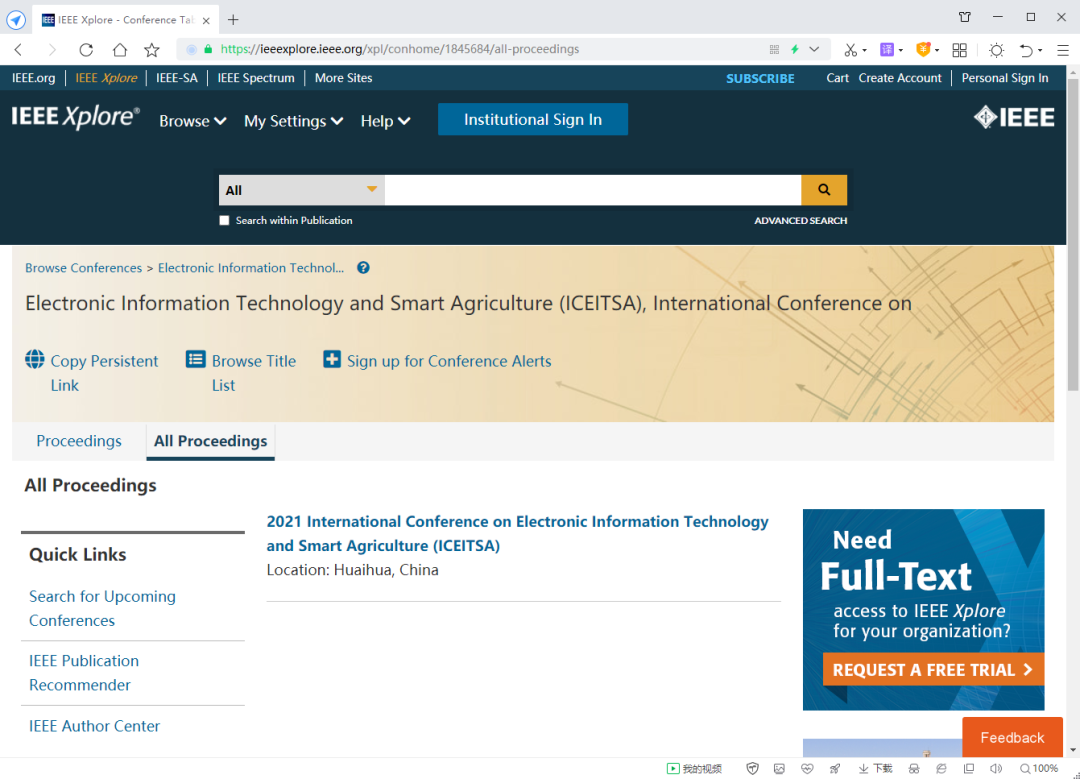This screenshot has width=1080, height=779.
Task: Click the Copy Persistent Link globe icon
Action: [35, 360]
